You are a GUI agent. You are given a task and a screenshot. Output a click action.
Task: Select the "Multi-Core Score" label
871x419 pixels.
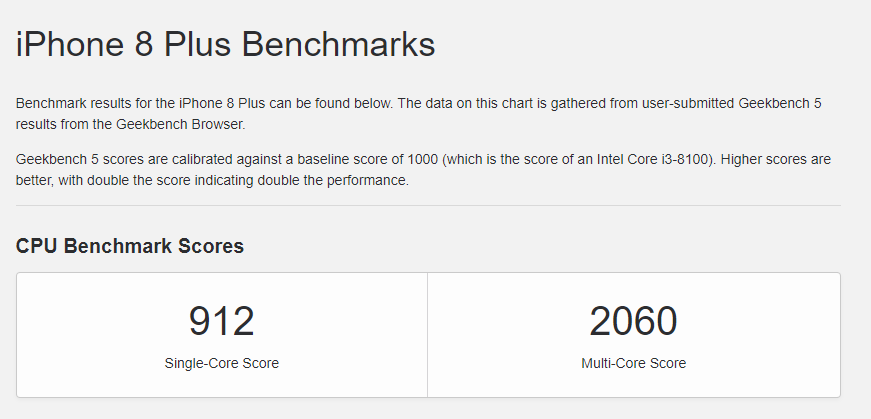point(633,363)
